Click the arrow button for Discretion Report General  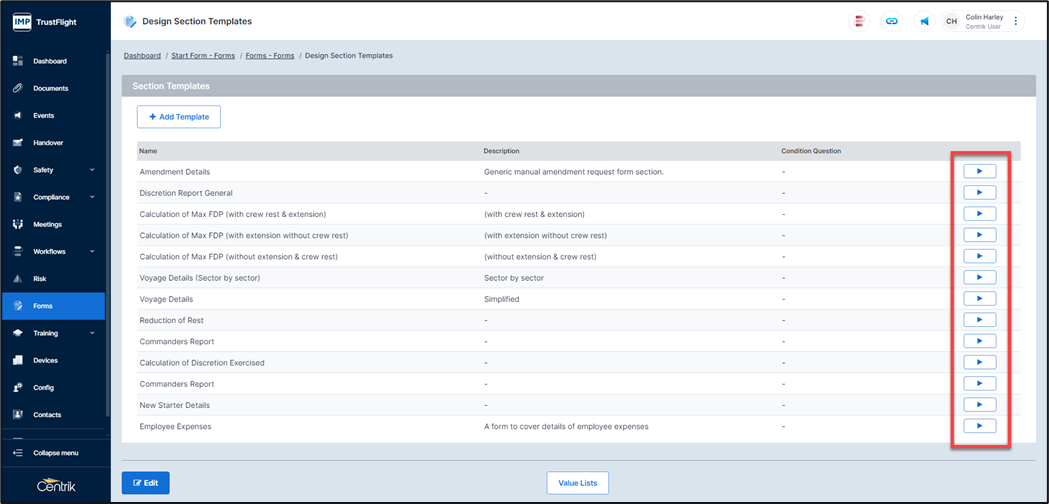tap(979, 193)
